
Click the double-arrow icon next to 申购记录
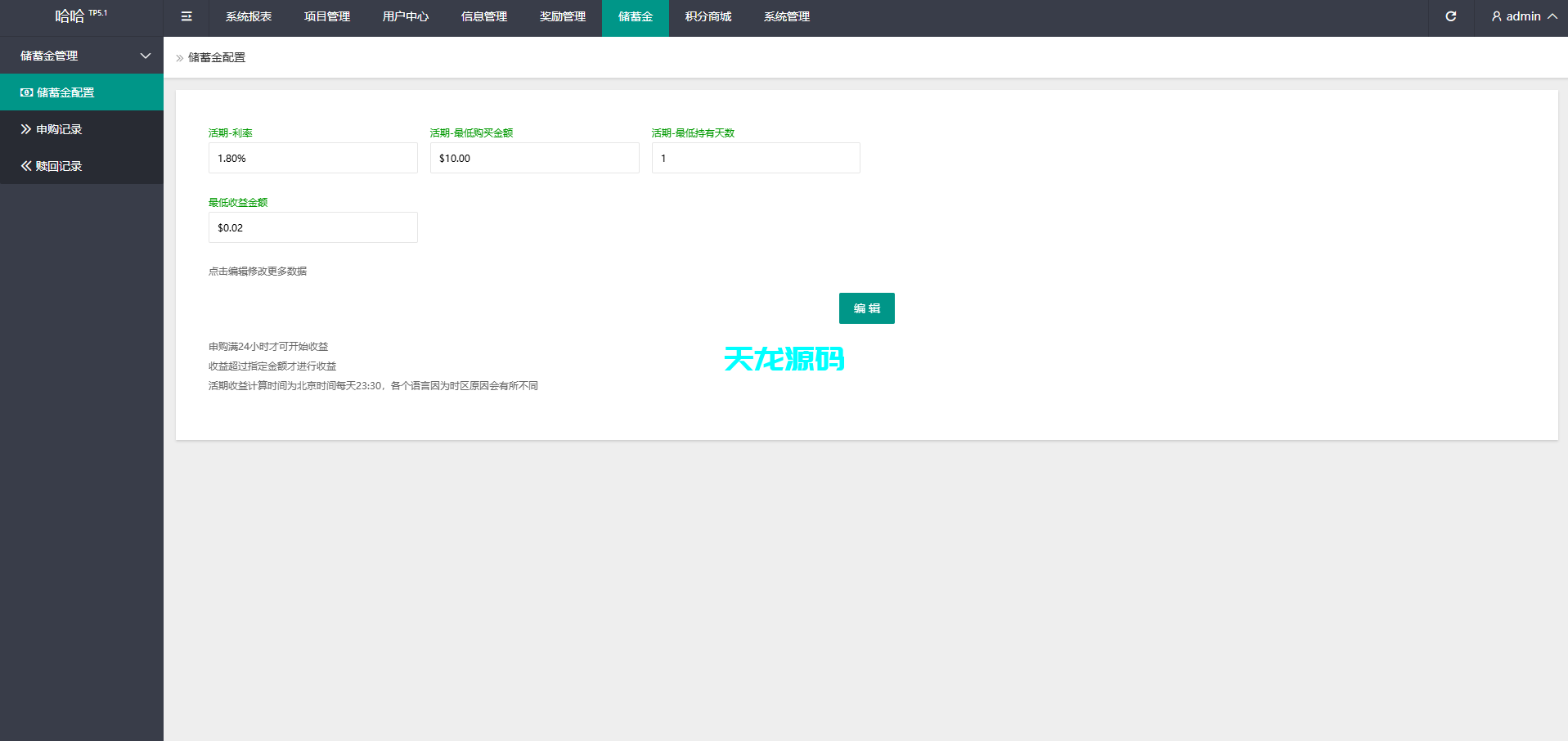pyautogui.click(x=25, y=128)
